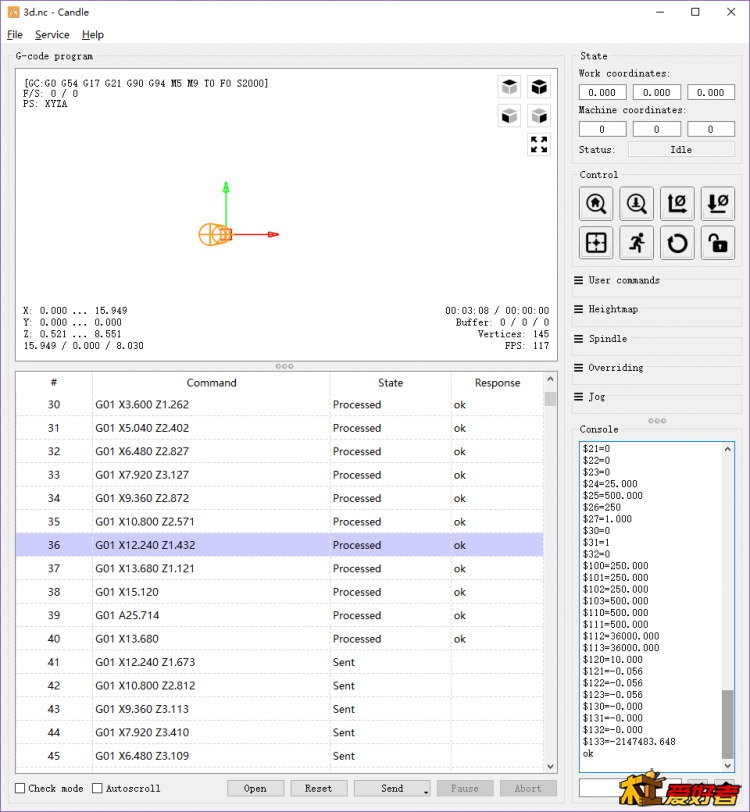Click the console scroll up arrow
Screen dimensions: 750x812
coord(728,449)
